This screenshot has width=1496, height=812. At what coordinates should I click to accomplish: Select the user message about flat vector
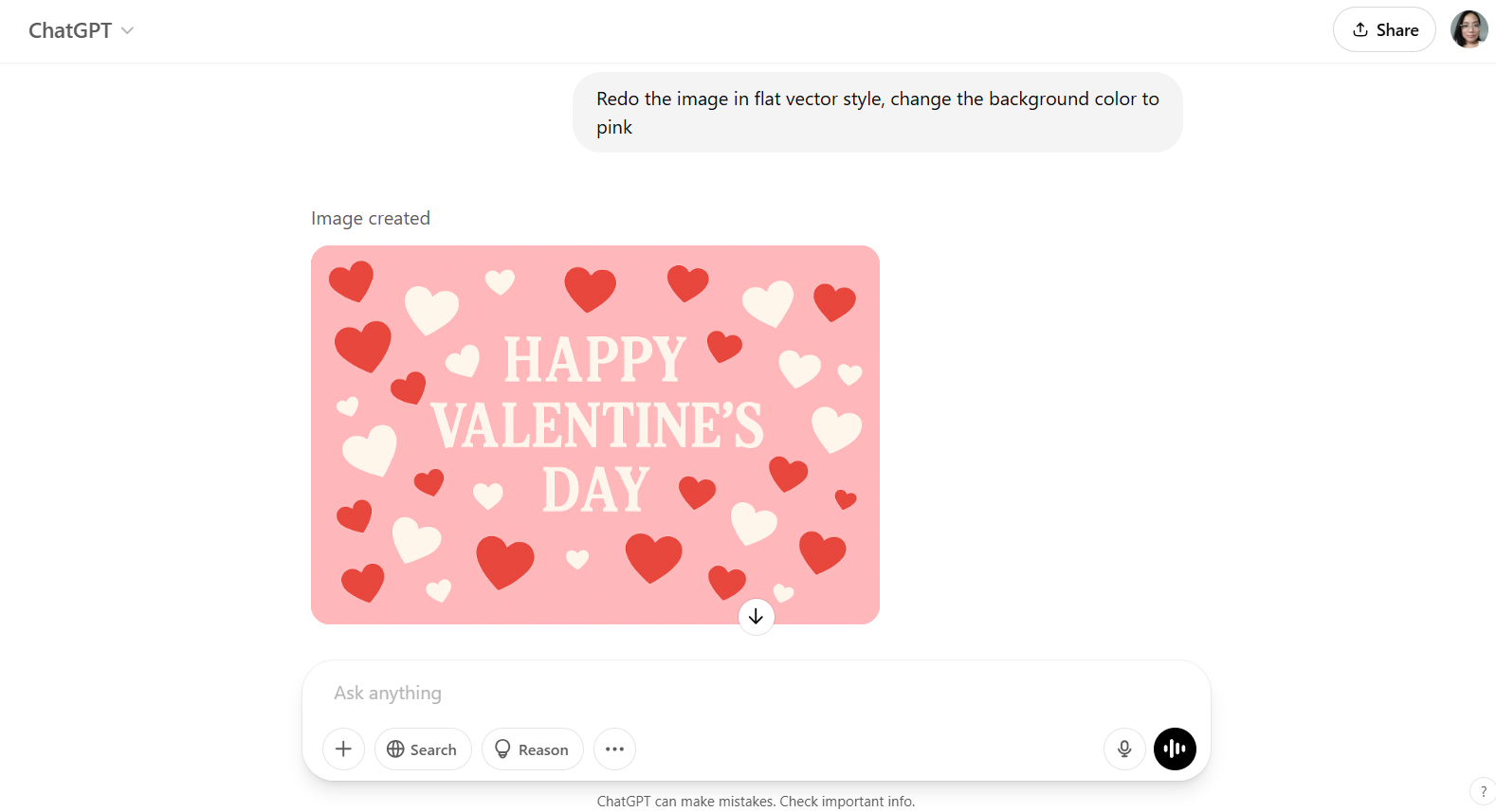click(x=878, y=113)
